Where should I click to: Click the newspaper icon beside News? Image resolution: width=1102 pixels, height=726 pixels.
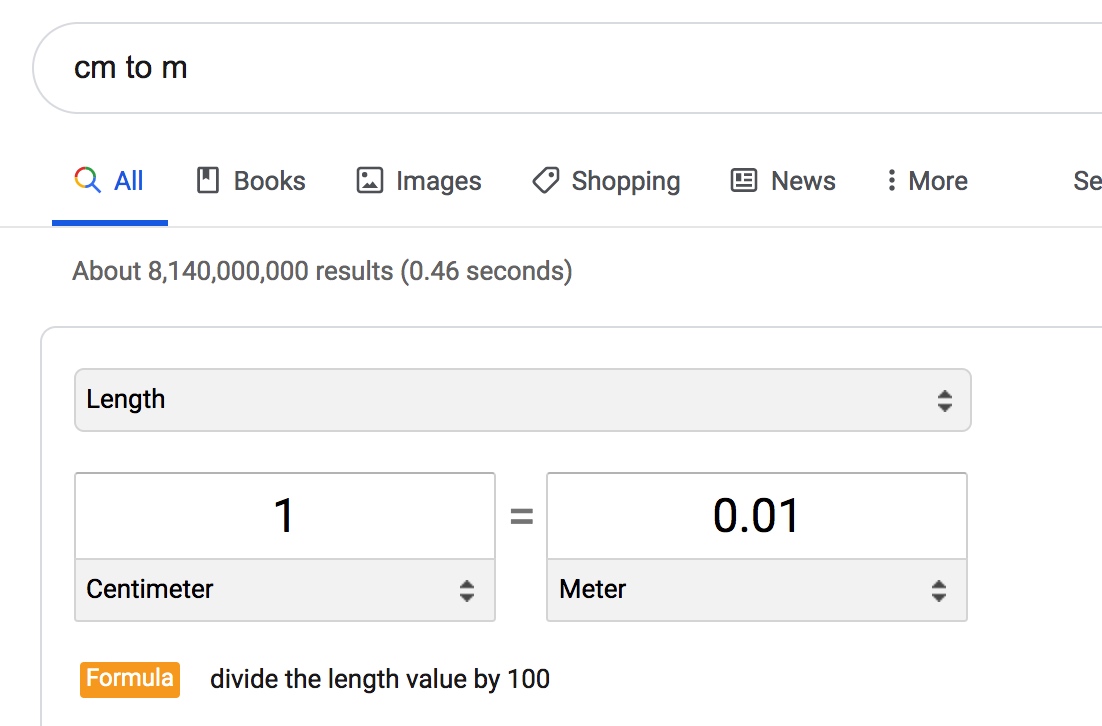click(744, 180)
